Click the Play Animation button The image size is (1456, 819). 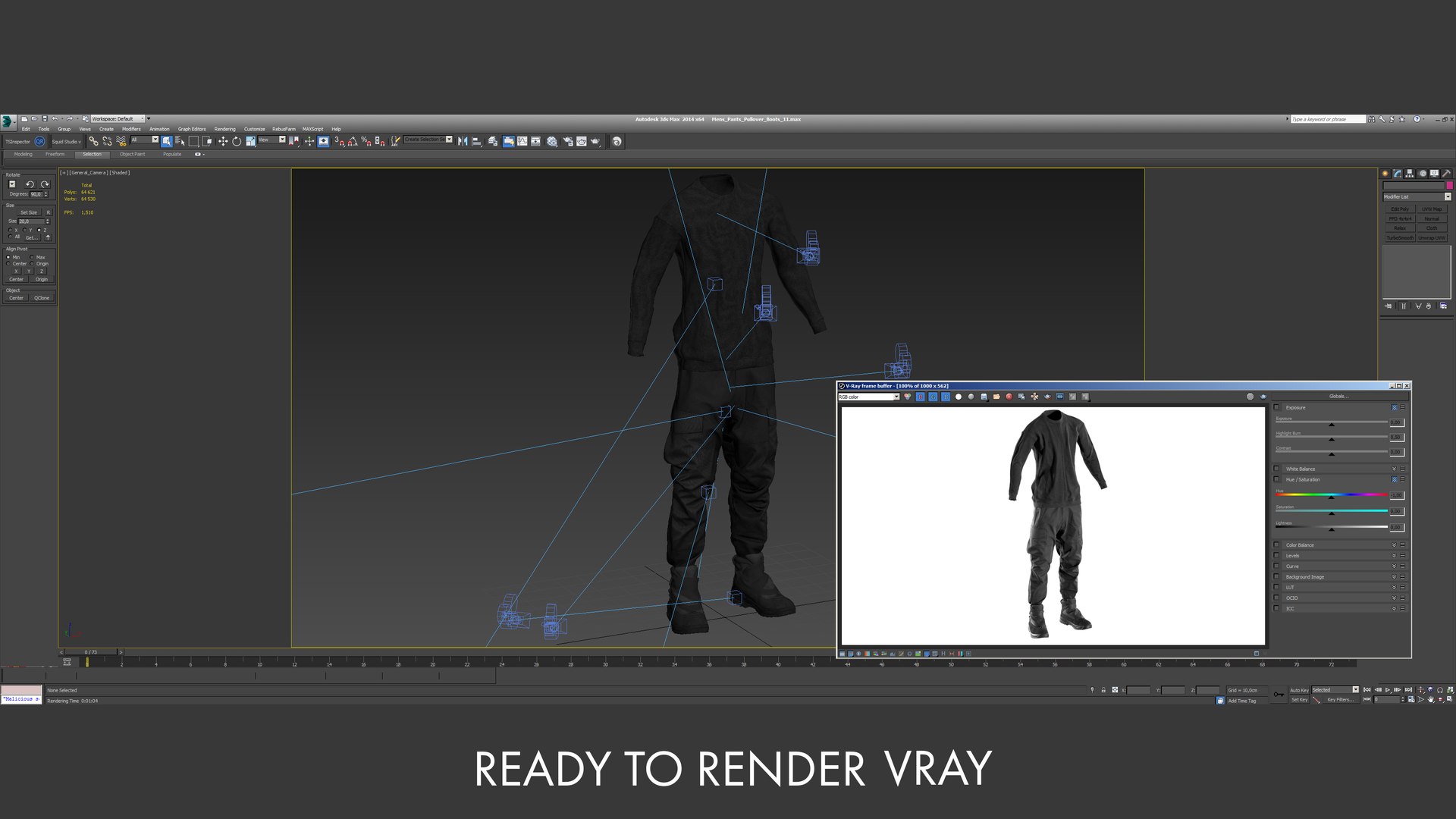click(1387, 690)
